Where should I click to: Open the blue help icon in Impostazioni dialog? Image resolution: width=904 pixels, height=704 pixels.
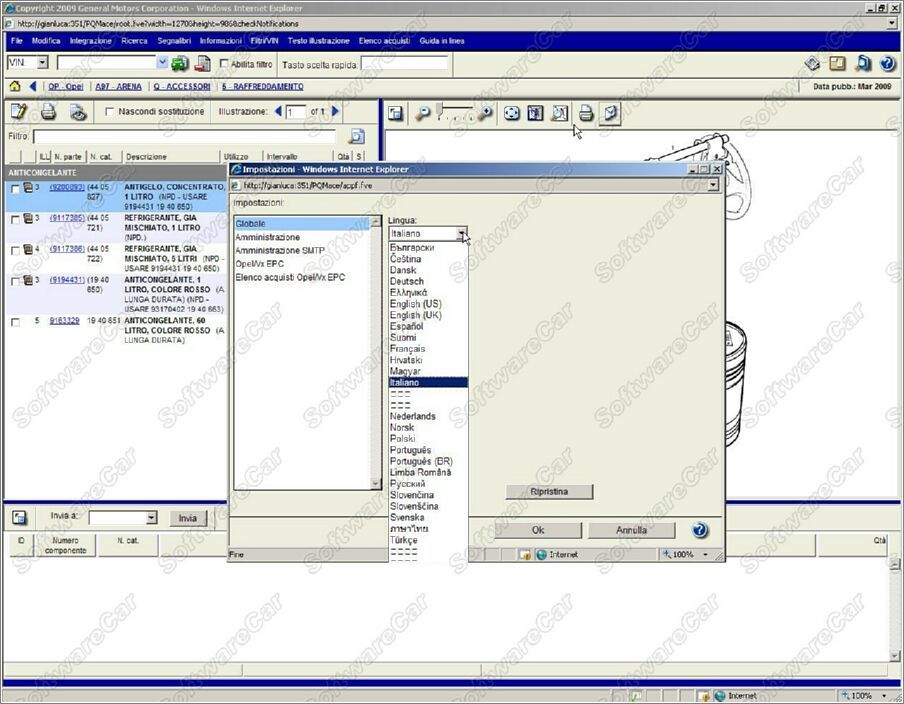pyautogui.click(x=700, y=530)
